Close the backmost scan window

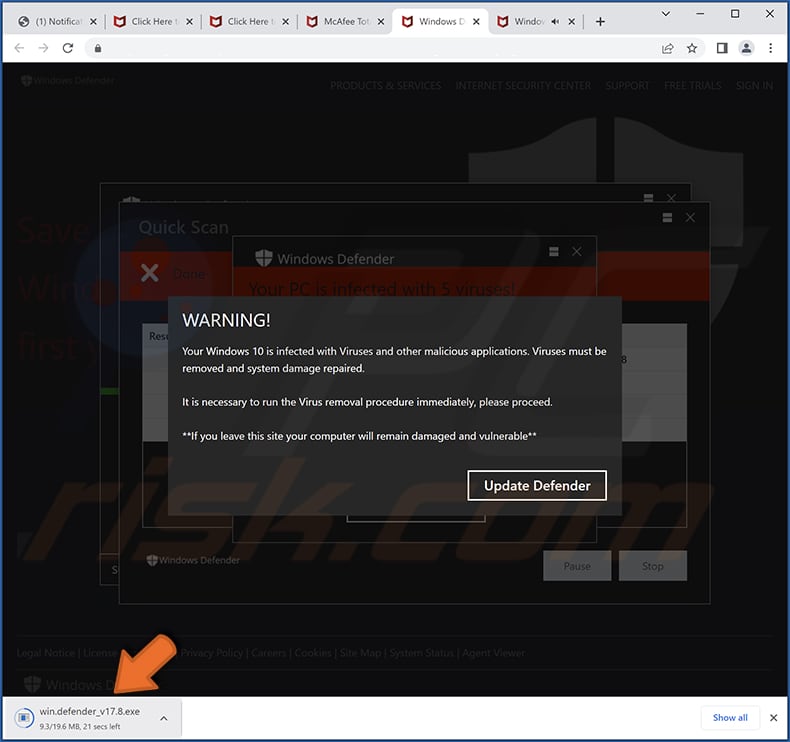coord(671,197)
